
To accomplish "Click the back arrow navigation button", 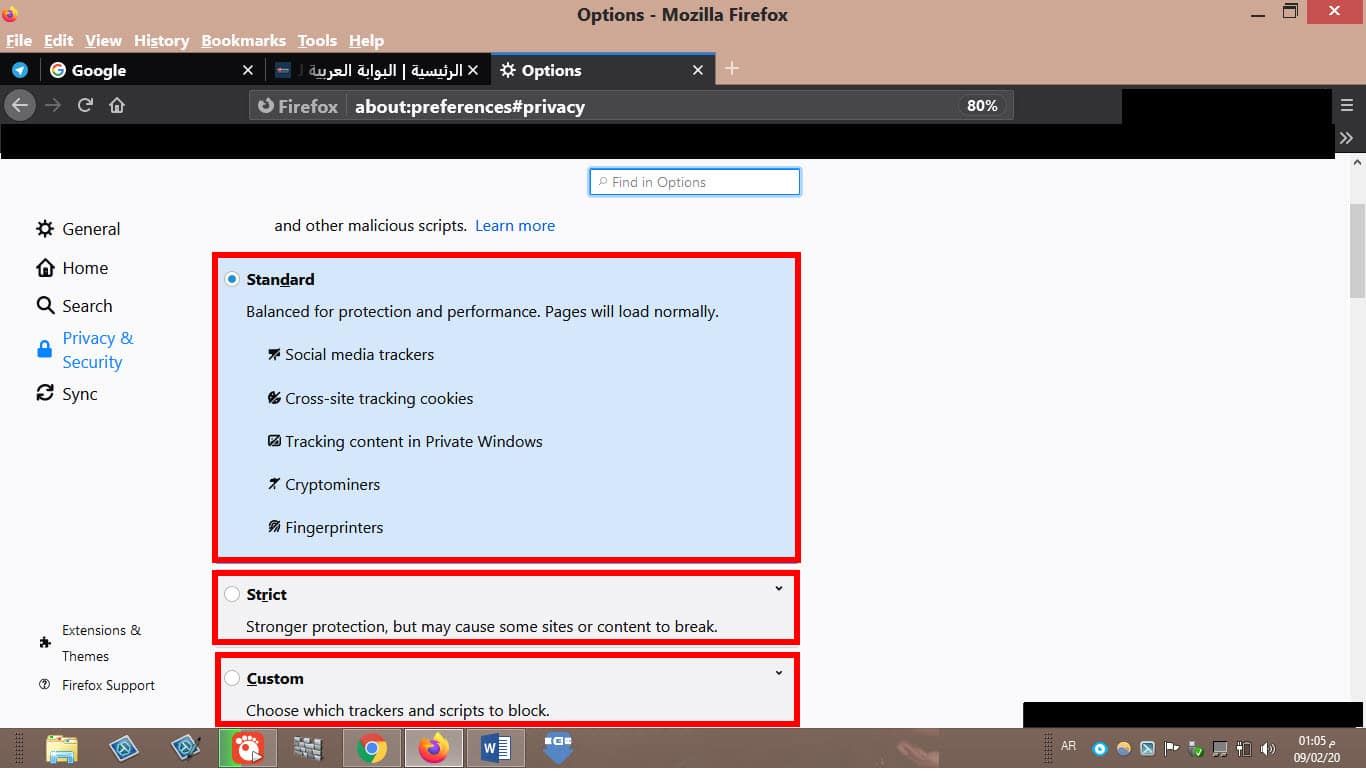I will pyautogui.click(x=20, y=105).
